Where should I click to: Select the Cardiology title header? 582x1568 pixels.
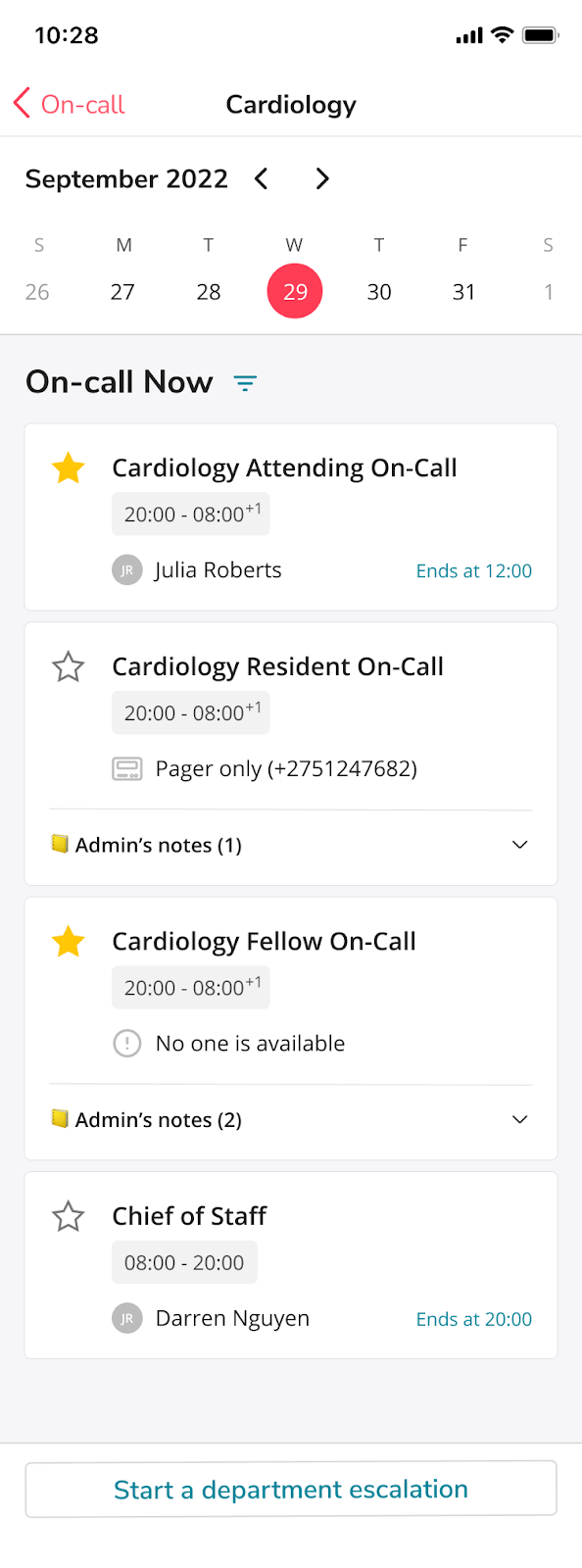tap(290, 104)
